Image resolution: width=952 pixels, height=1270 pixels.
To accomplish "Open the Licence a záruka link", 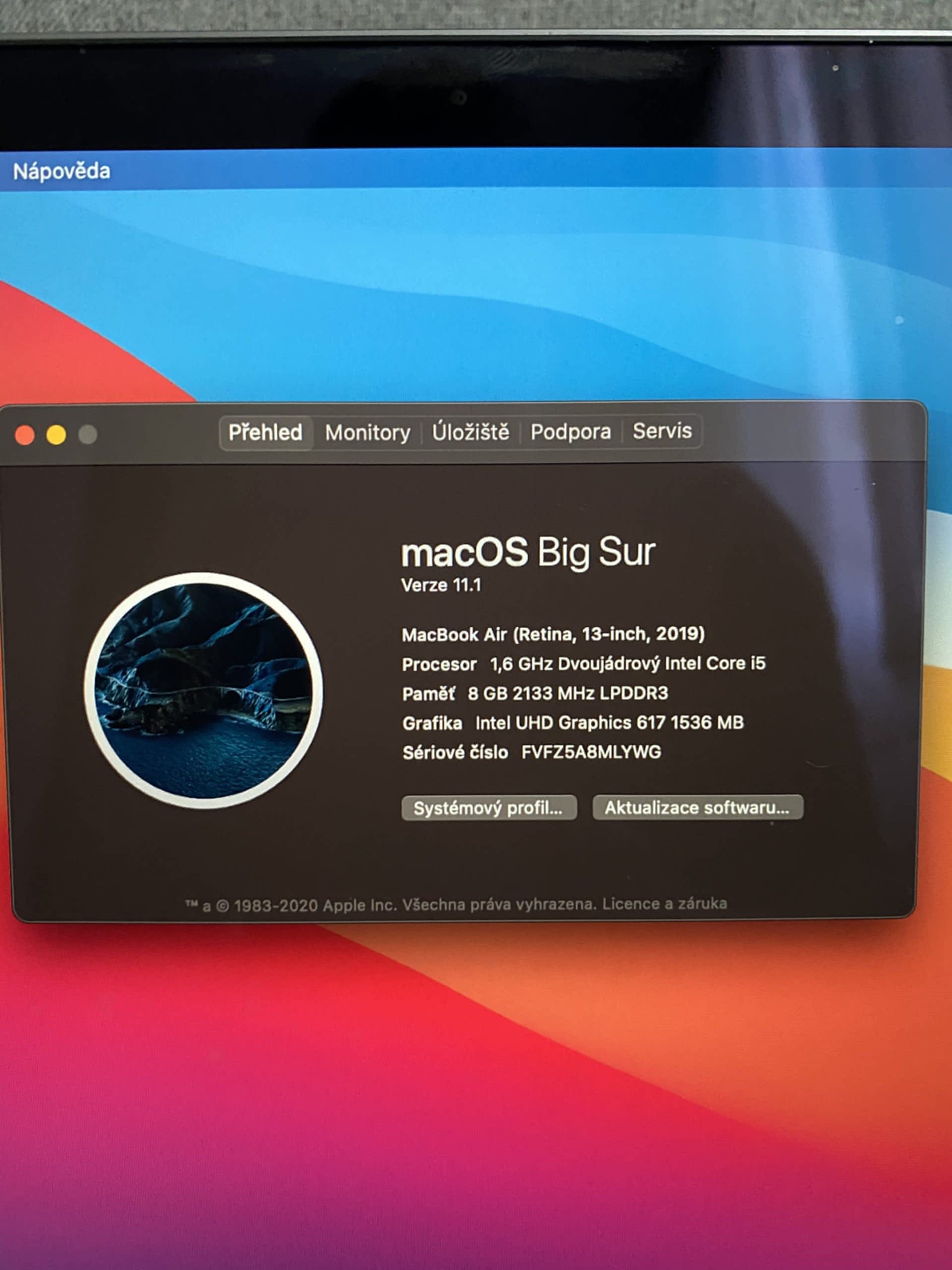I will coord(664,904).
